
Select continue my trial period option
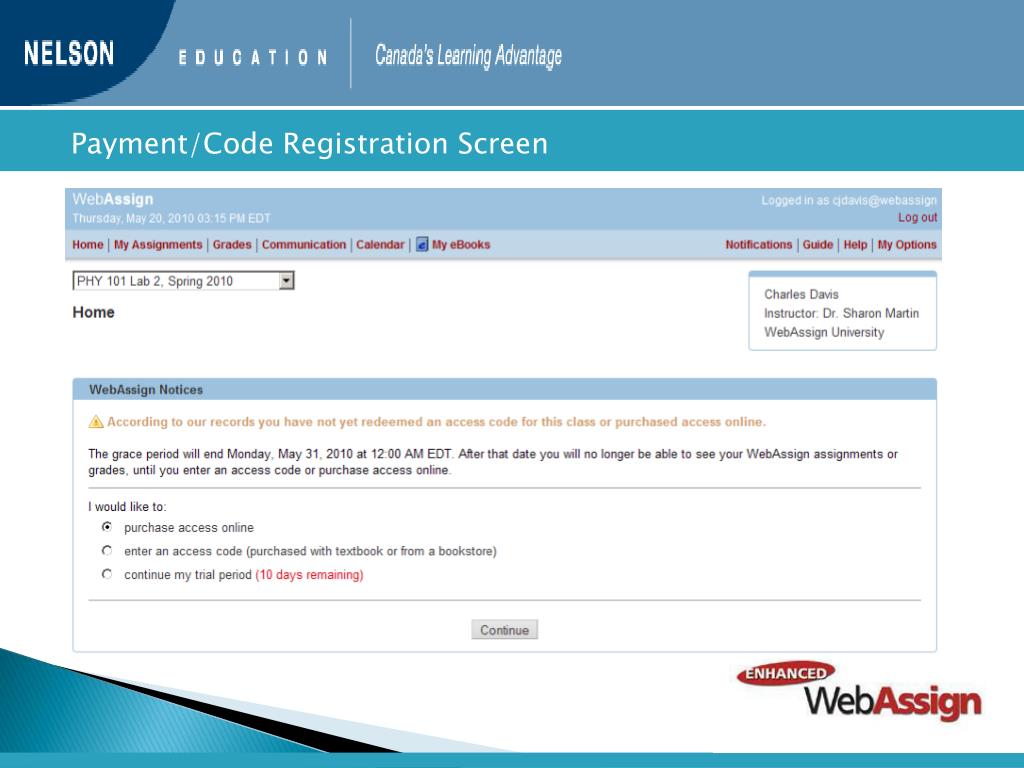coord(107,574)
